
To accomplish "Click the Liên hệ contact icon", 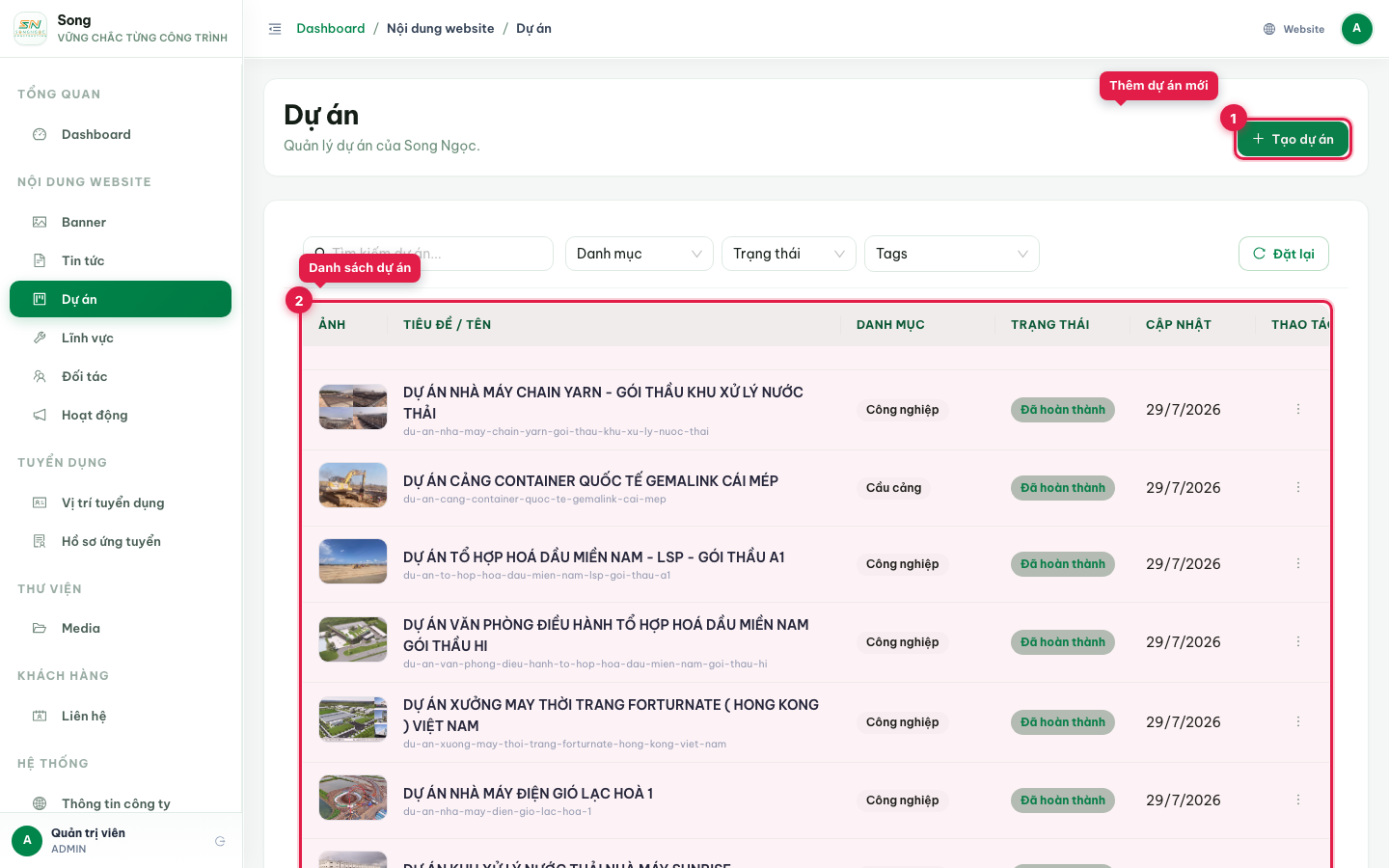I will 40,717.
